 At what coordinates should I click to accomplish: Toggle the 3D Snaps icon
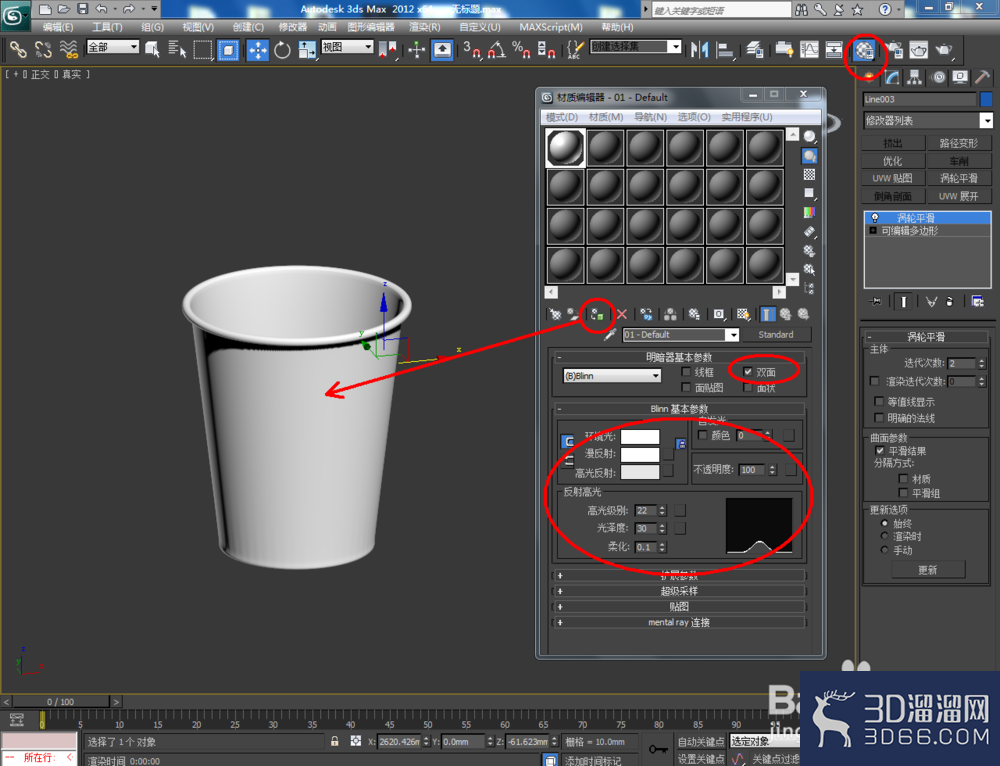coord(471,50)
